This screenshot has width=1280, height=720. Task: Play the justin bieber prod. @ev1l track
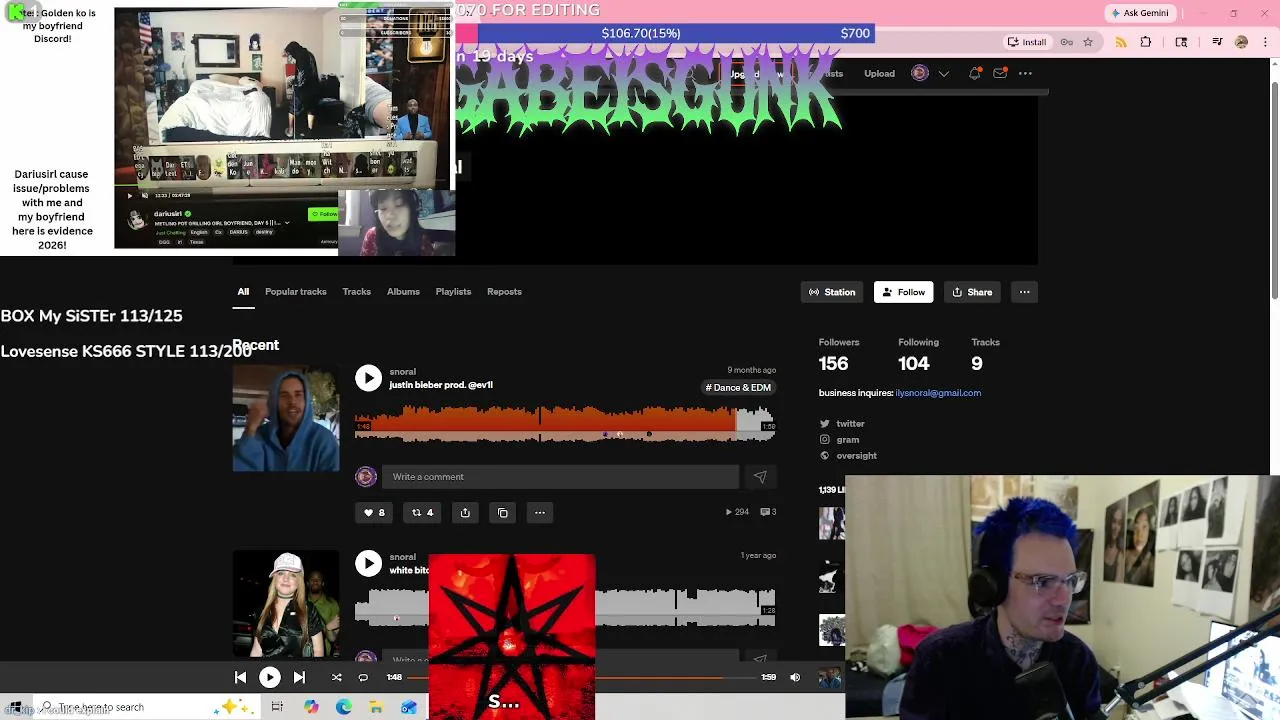[x=368, y=378]
